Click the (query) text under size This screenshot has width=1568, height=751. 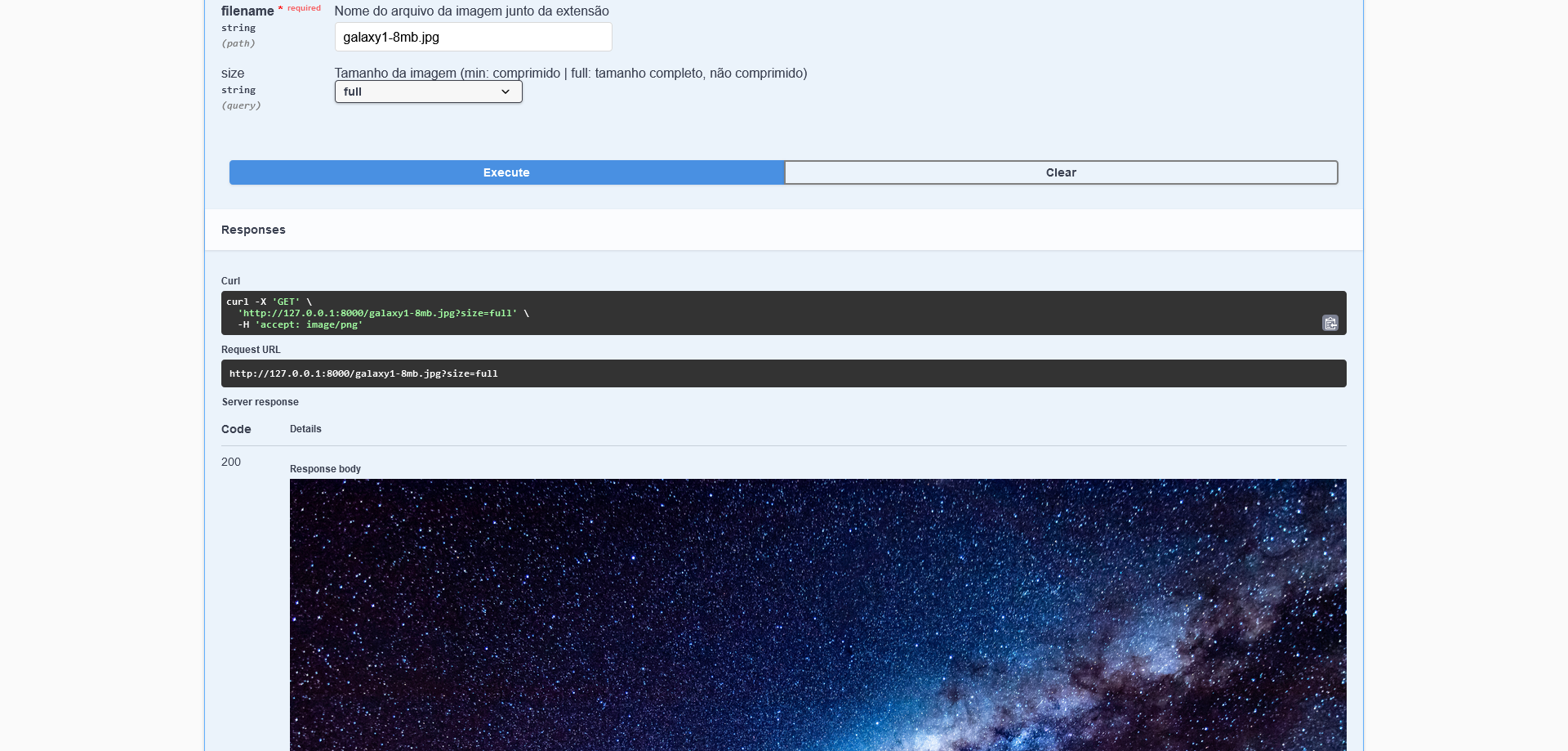(241, 105)
